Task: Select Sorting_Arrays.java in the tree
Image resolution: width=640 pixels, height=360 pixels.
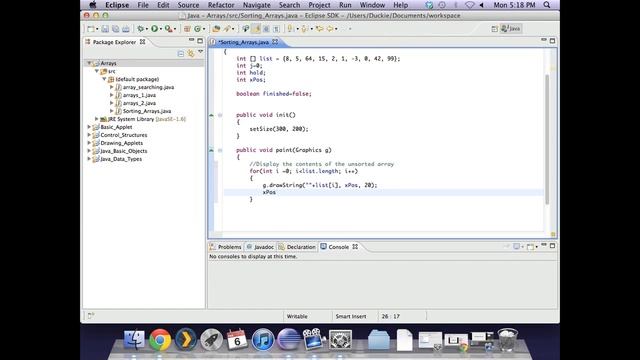Action: (147, 111)
